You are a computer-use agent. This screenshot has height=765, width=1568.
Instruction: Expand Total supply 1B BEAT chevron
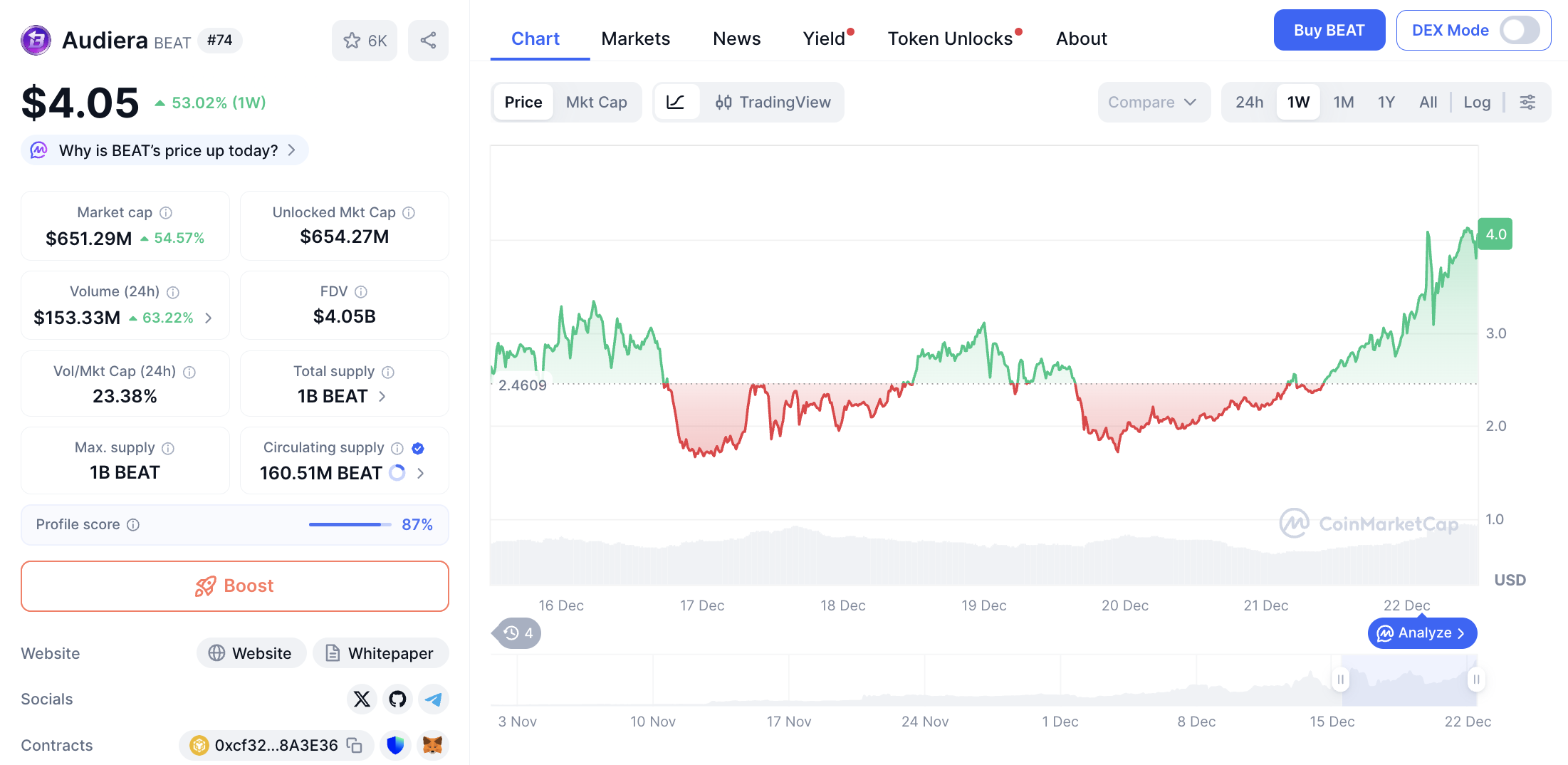382,397
